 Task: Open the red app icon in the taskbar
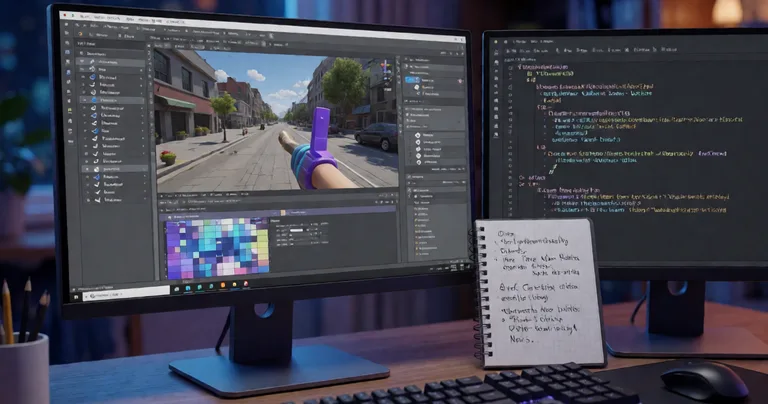pos(246,284)
